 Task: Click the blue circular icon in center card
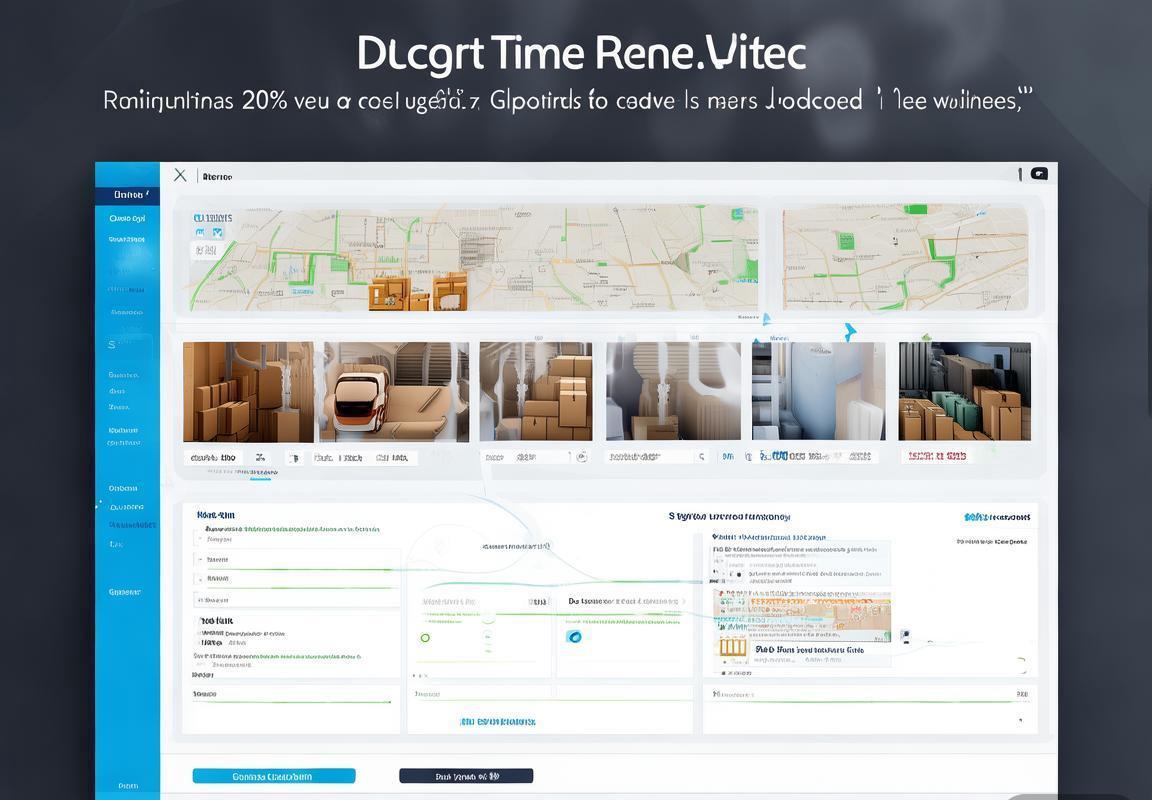coord(574,637)
